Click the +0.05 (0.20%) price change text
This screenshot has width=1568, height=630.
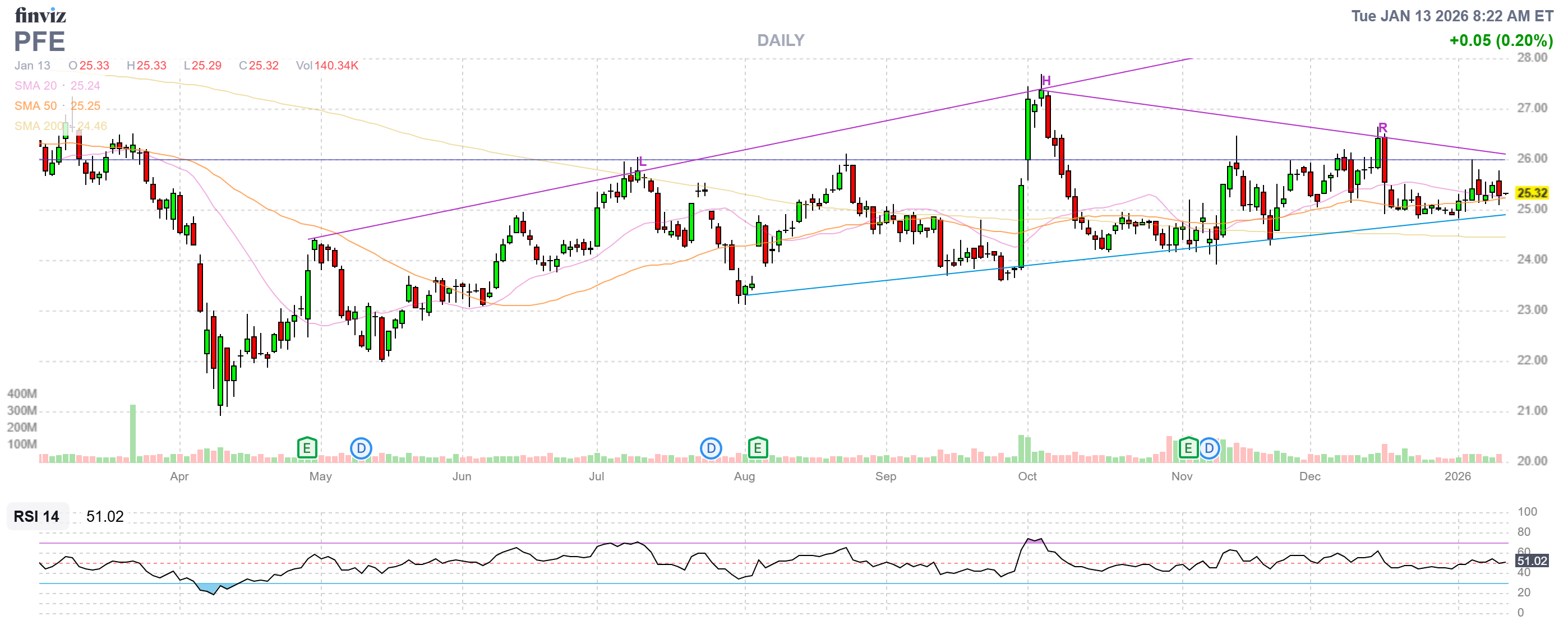pos(1501,41)
